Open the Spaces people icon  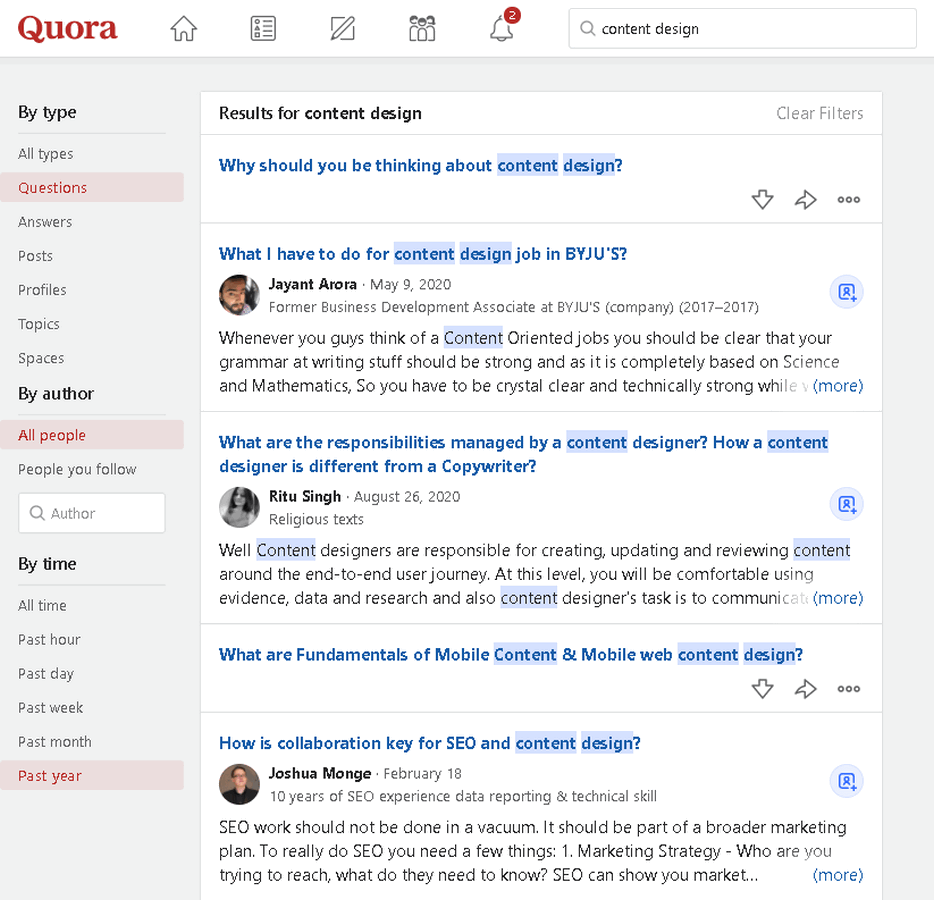422,28
